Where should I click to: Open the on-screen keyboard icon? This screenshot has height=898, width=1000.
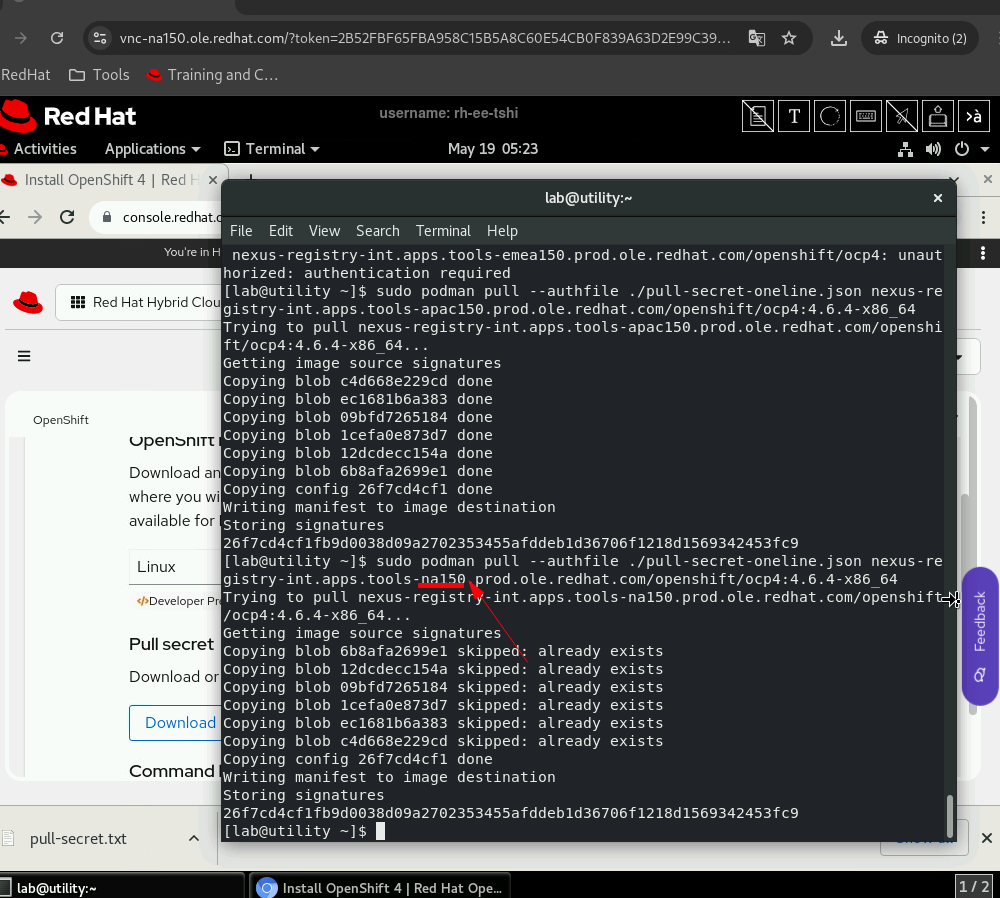[x=866, y=116]
